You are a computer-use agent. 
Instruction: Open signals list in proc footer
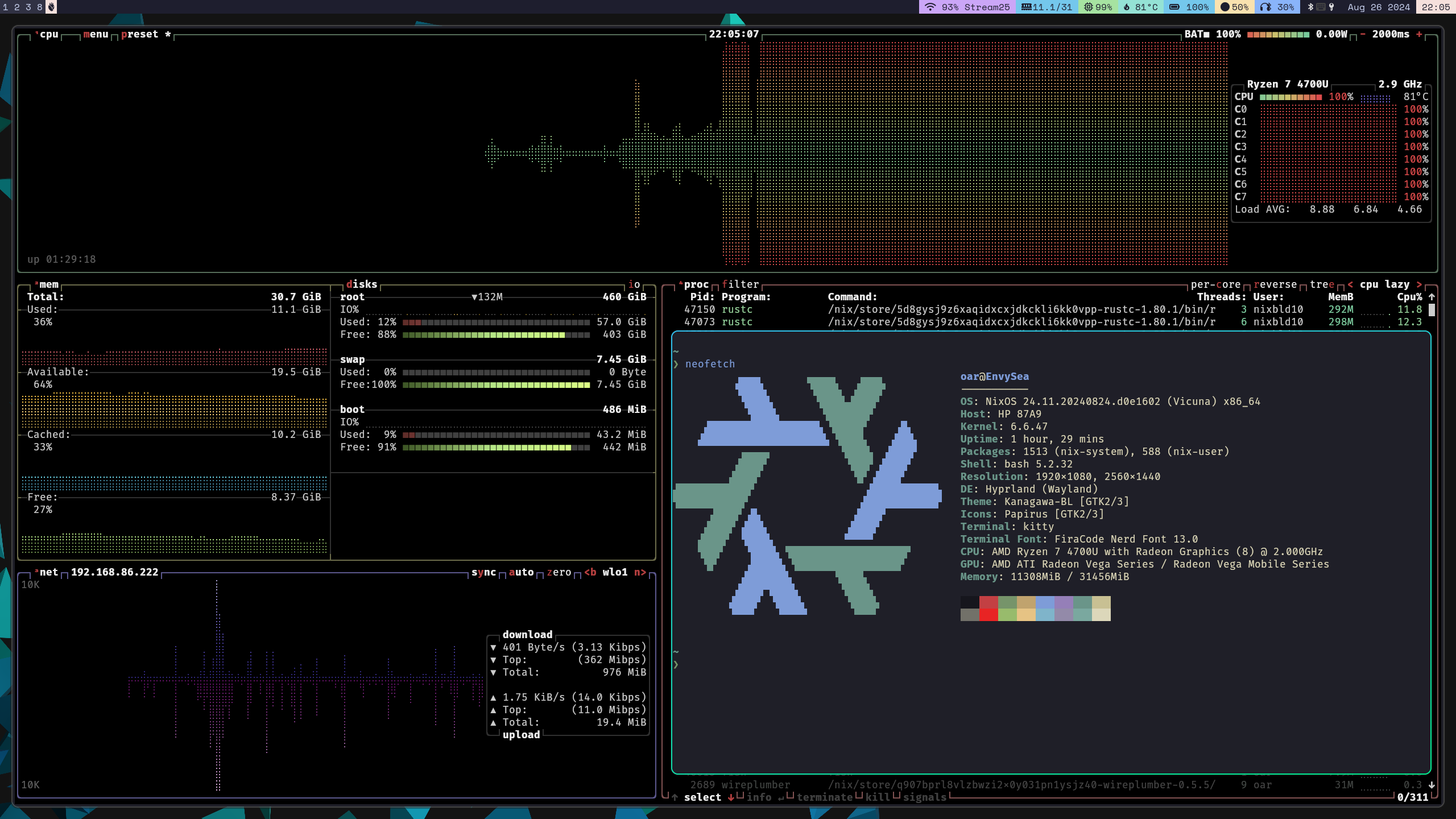925,797
